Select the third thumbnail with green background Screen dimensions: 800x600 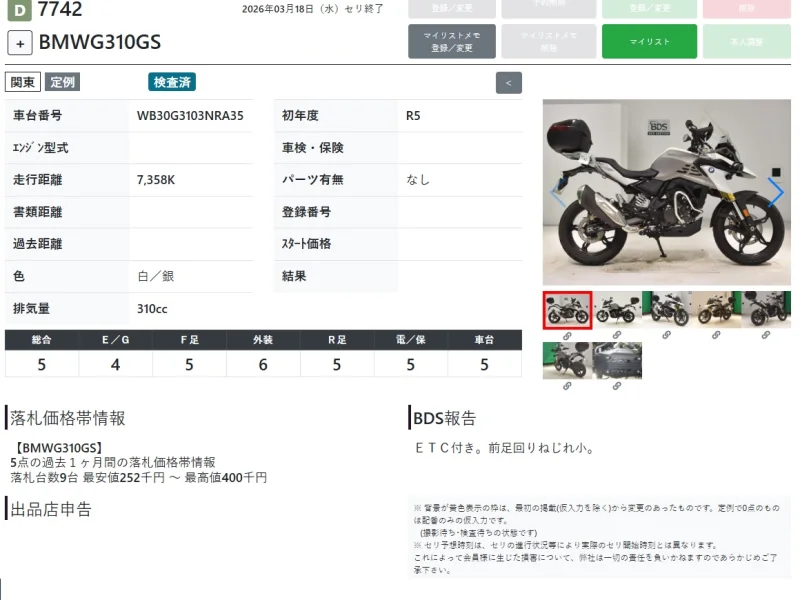666,310
